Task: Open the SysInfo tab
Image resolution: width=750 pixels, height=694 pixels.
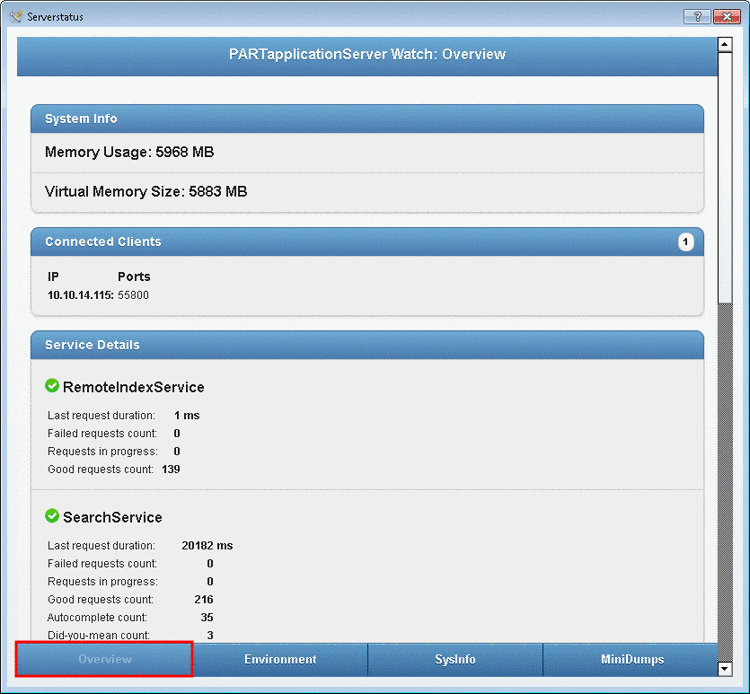Action: 455,659
